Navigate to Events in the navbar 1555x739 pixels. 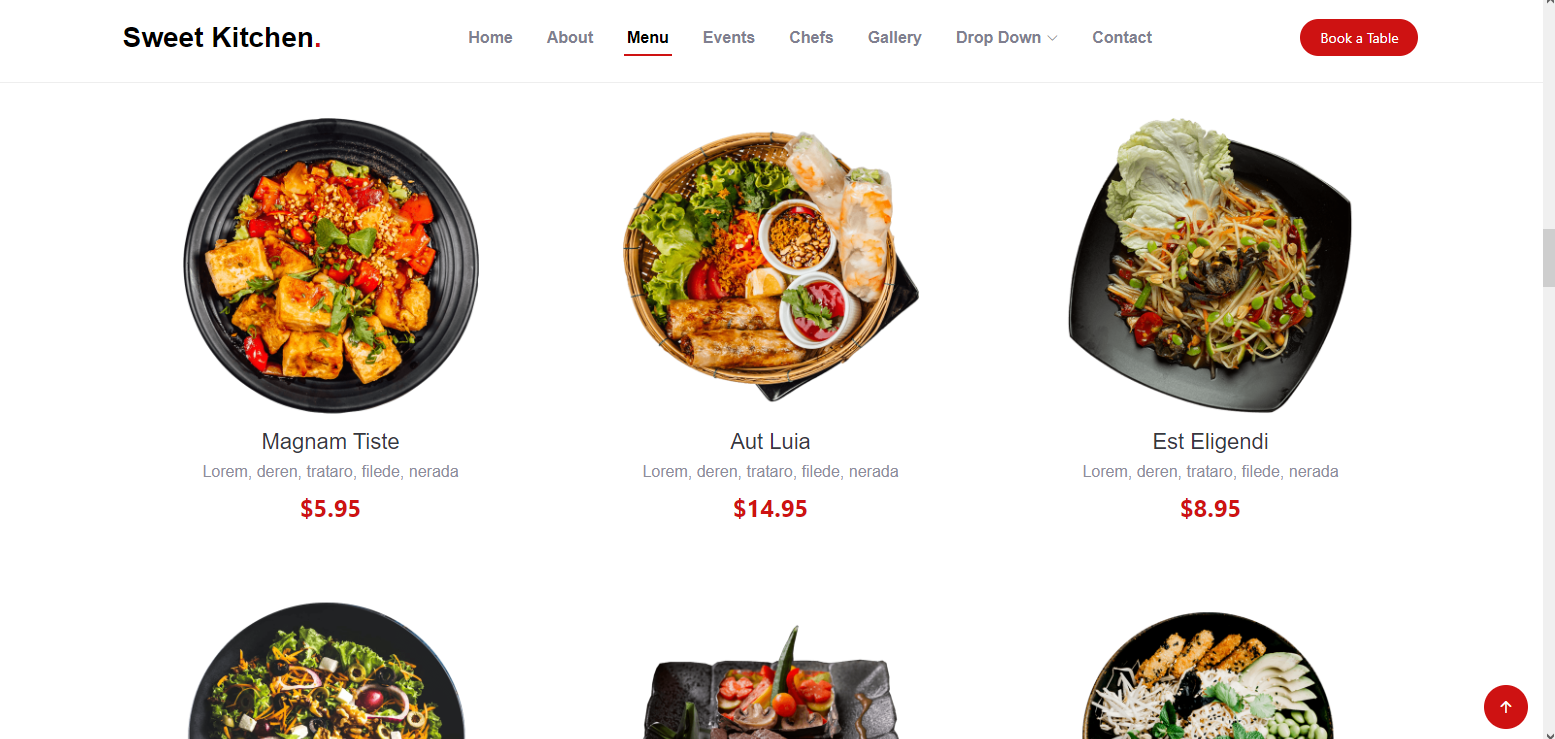pos(729,37)
